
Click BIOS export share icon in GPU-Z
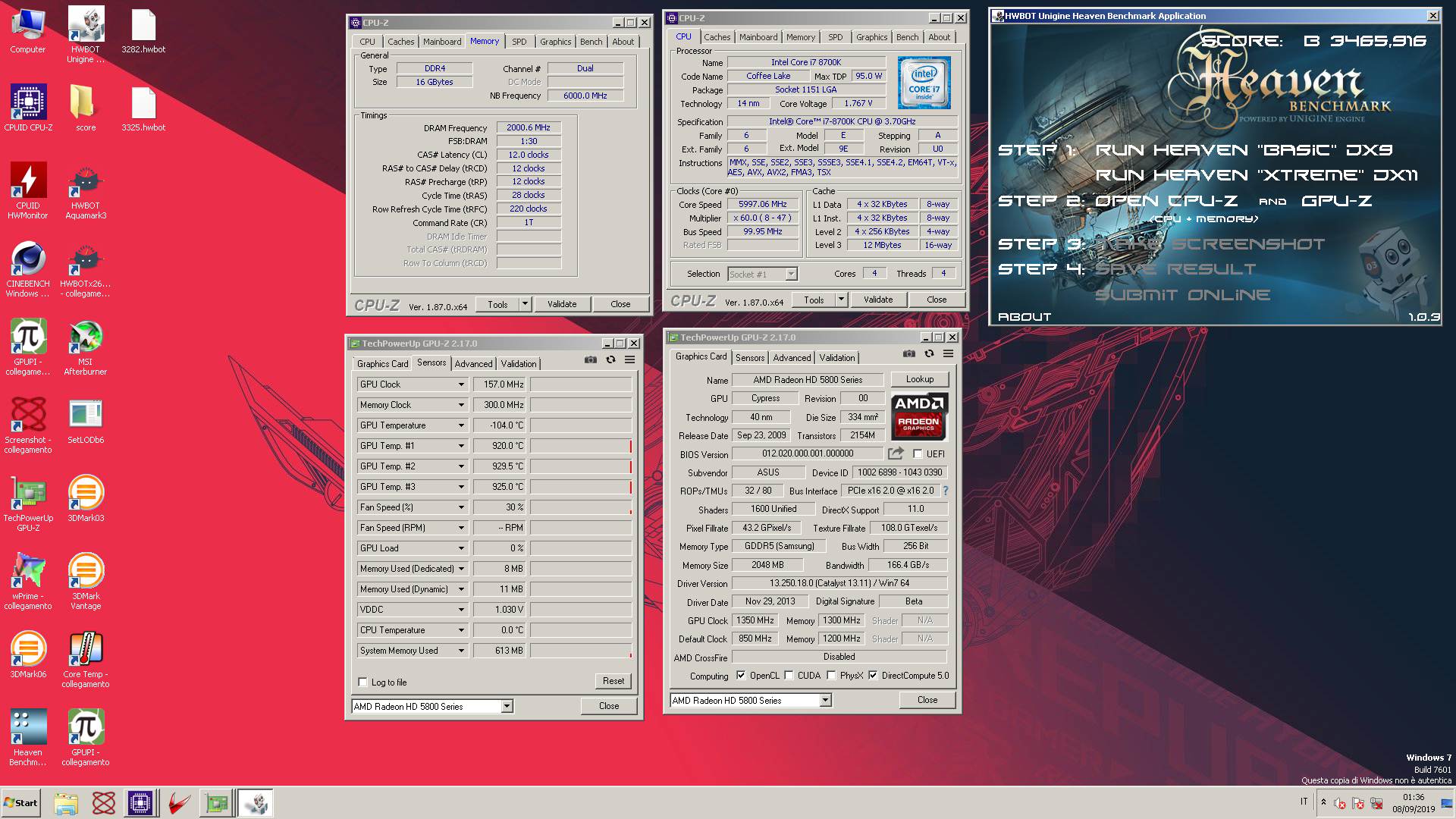click(896, 453)
